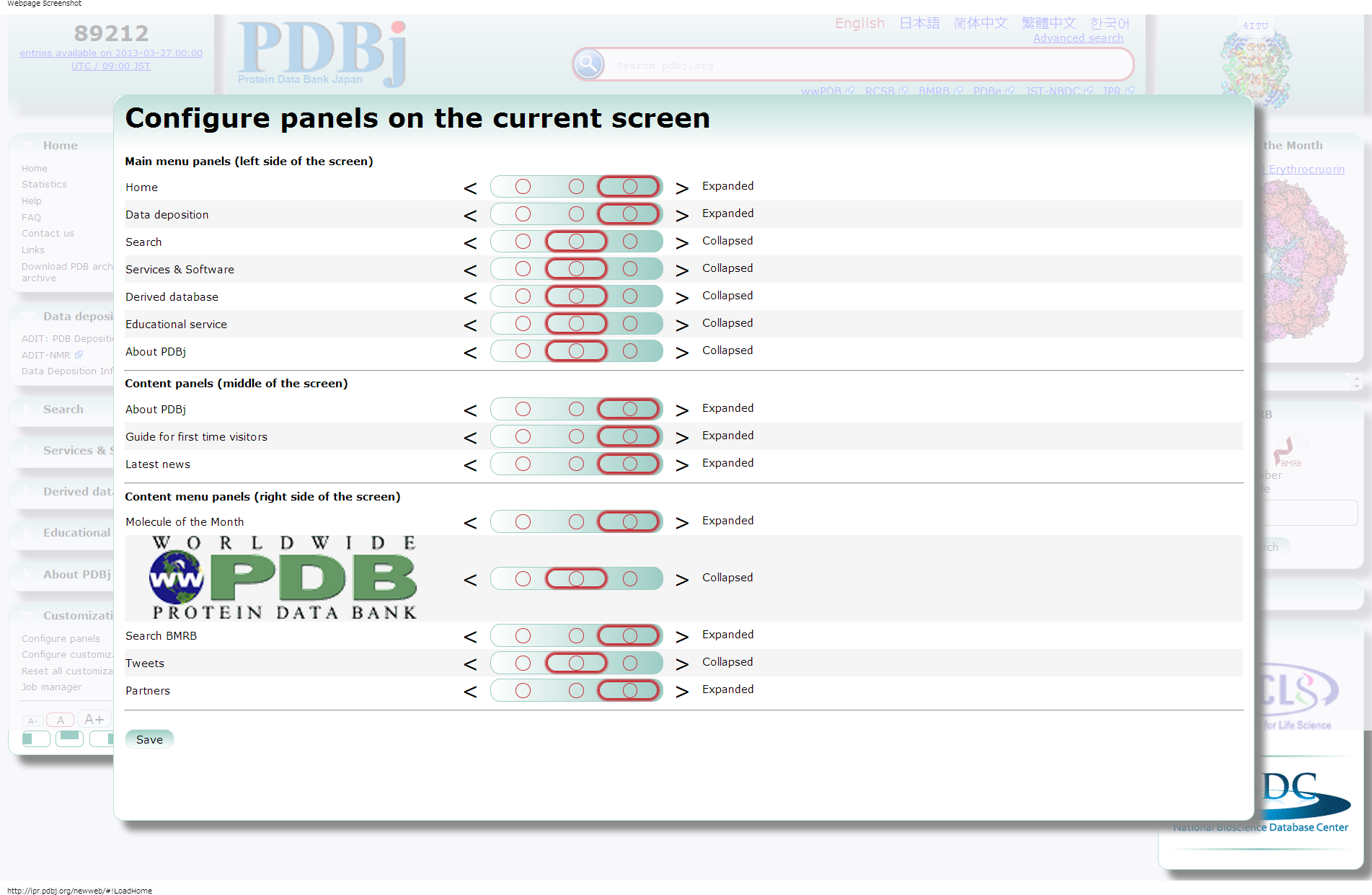Screen dimensions: 1372x895
Task: Open Statistics in the Home menu
Action: pyautogui.click(x=44, y=185)
